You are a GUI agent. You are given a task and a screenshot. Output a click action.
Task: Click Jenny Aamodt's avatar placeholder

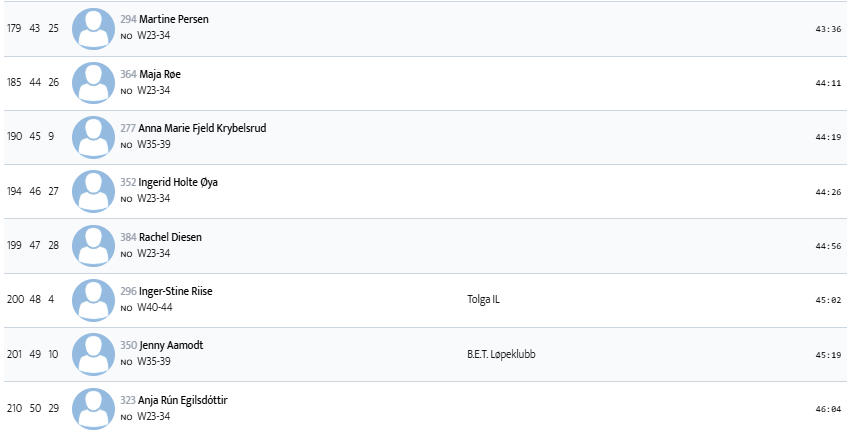coord(93,353)
